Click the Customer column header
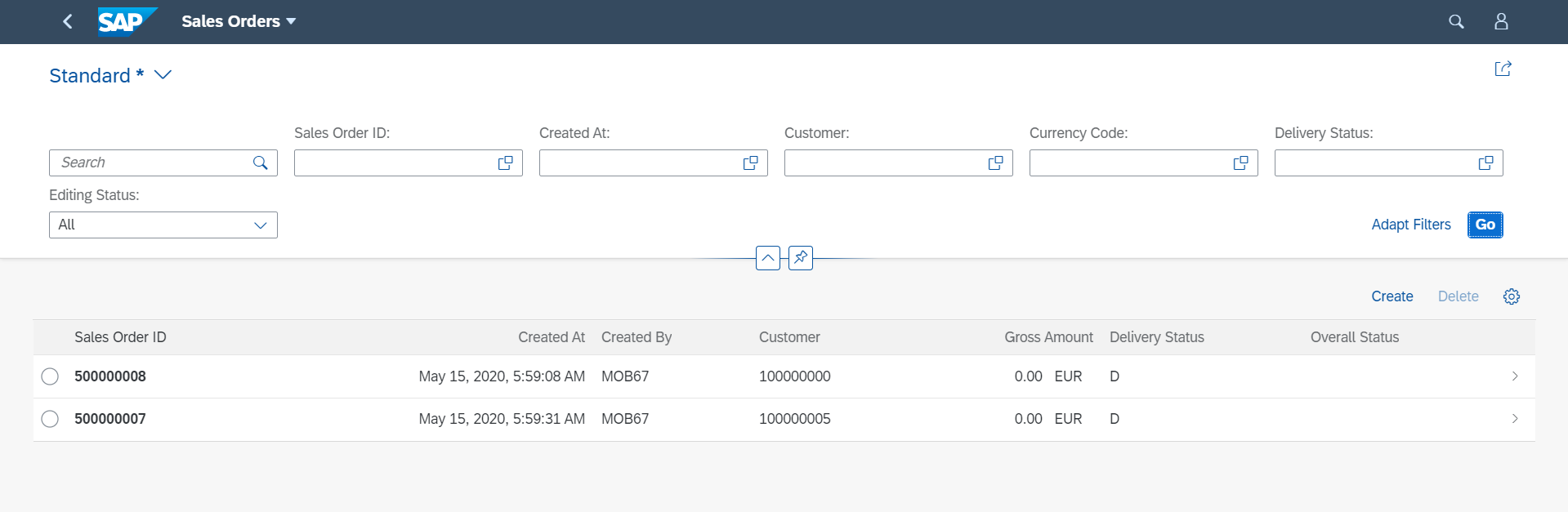Viewport: 1568px width, 512px height. [789, 337]
